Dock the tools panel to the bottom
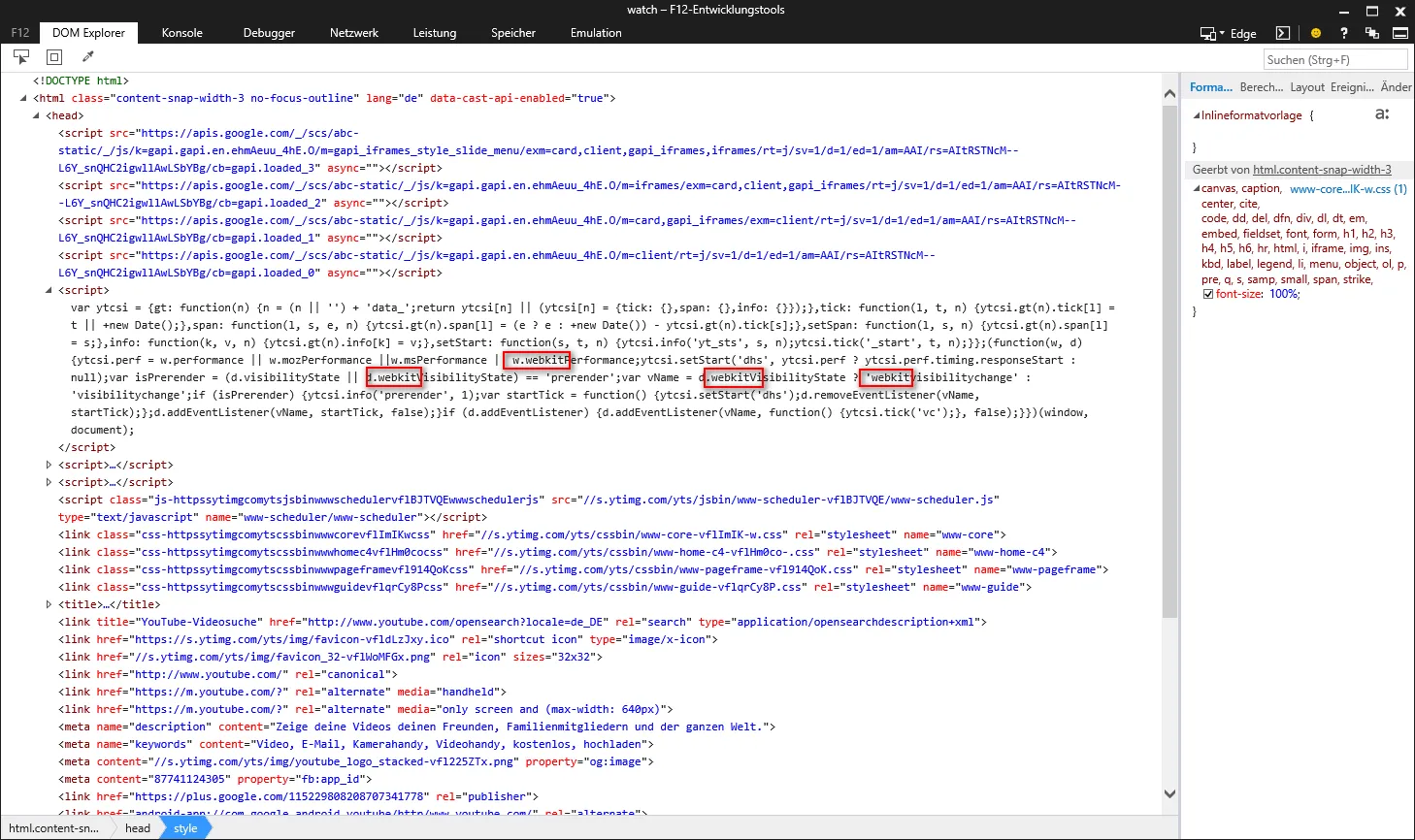Image resolution: width=1415 pixels, height=840 pixels. click(x=1400, y=33)
